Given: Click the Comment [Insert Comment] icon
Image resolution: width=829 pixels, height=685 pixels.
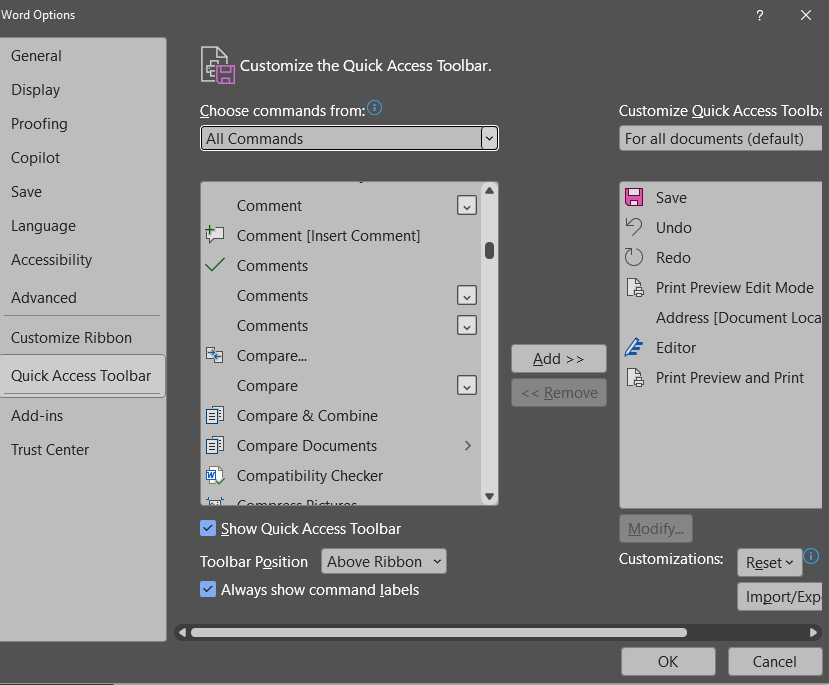Looking at the screenshot, I should [x=215, y=235].
